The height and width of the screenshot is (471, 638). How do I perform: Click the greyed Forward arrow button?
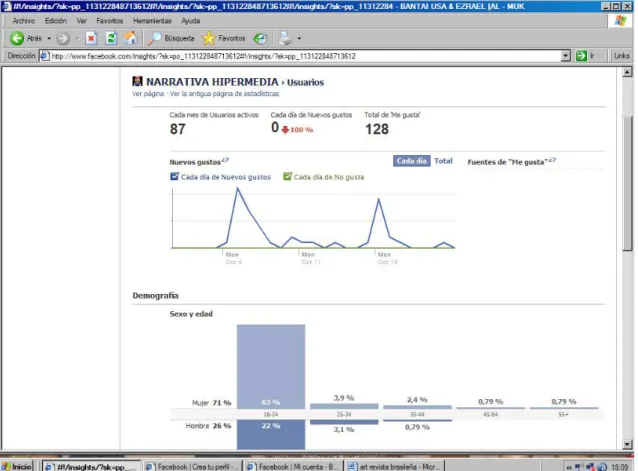pos(63,39)
